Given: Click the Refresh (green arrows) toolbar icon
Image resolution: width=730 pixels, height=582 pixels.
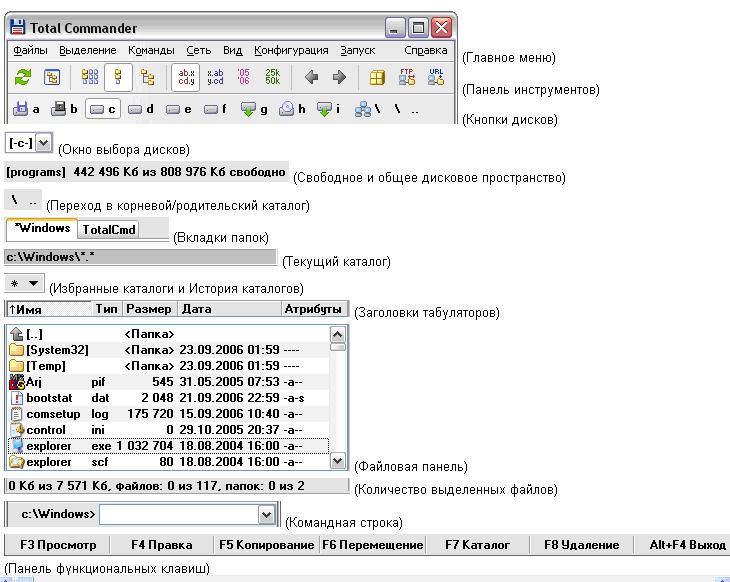Looking at the screenshot, I should pyautogui.click(x=23, y=77).
